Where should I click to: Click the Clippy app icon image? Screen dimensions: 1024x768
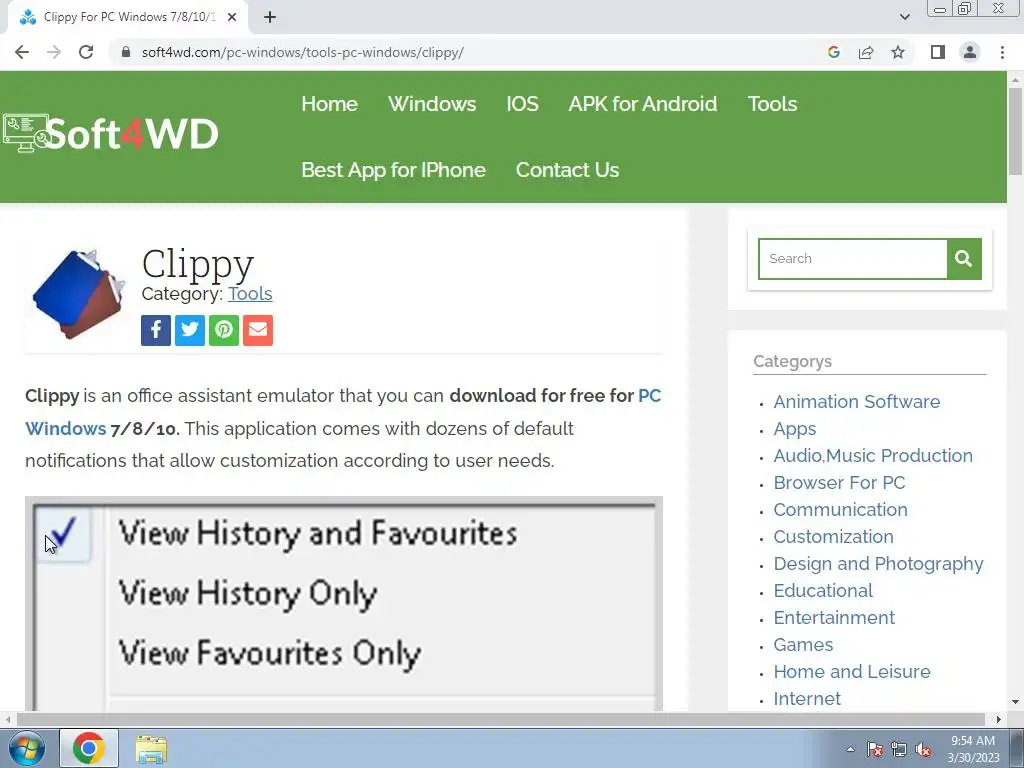click(78, 294)
